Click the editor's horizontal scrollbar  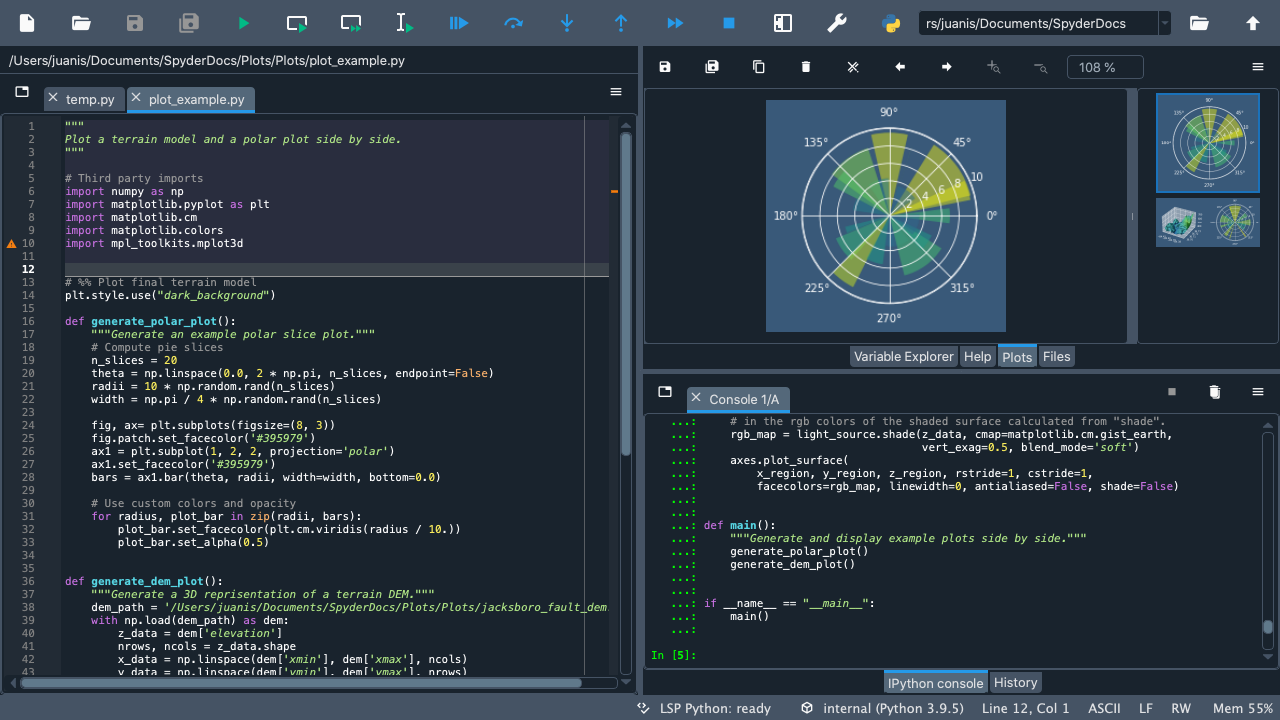[300, 684]
